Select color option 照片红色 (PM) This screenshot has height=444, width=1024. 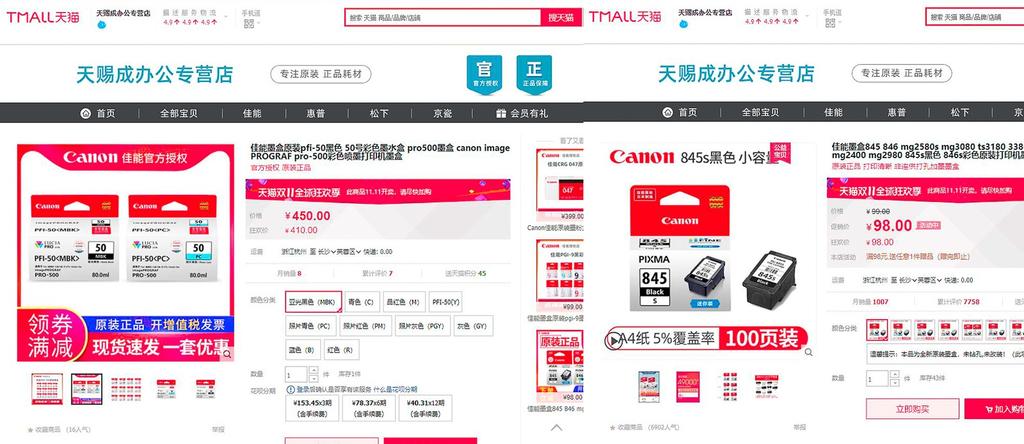pos(365,326)
